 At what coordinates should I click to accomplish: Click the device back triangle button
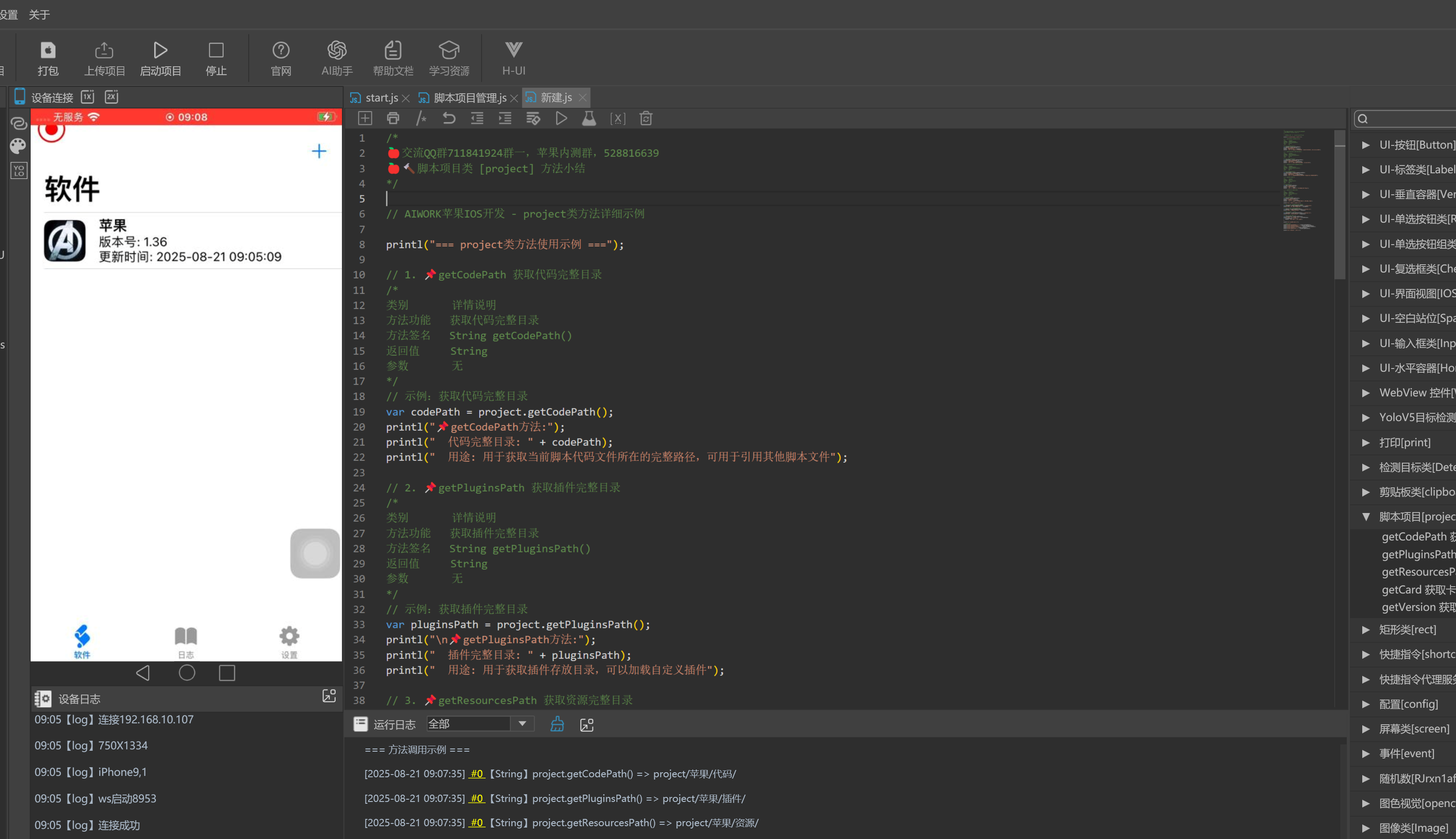click(x=143, y=673)
